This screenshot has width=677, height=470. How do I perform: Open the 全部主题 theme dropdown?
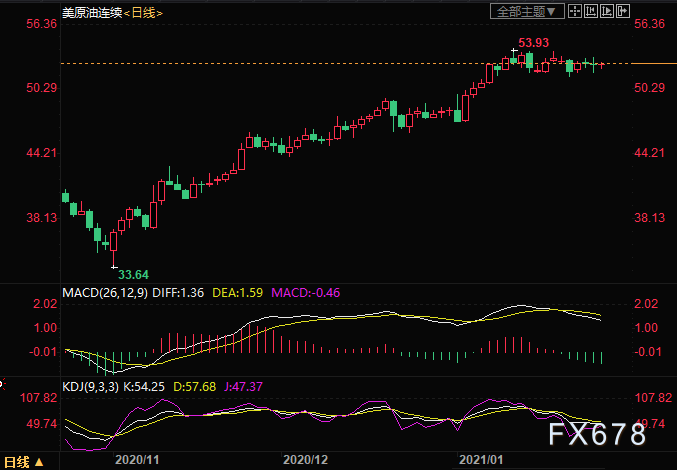(527, 12)
